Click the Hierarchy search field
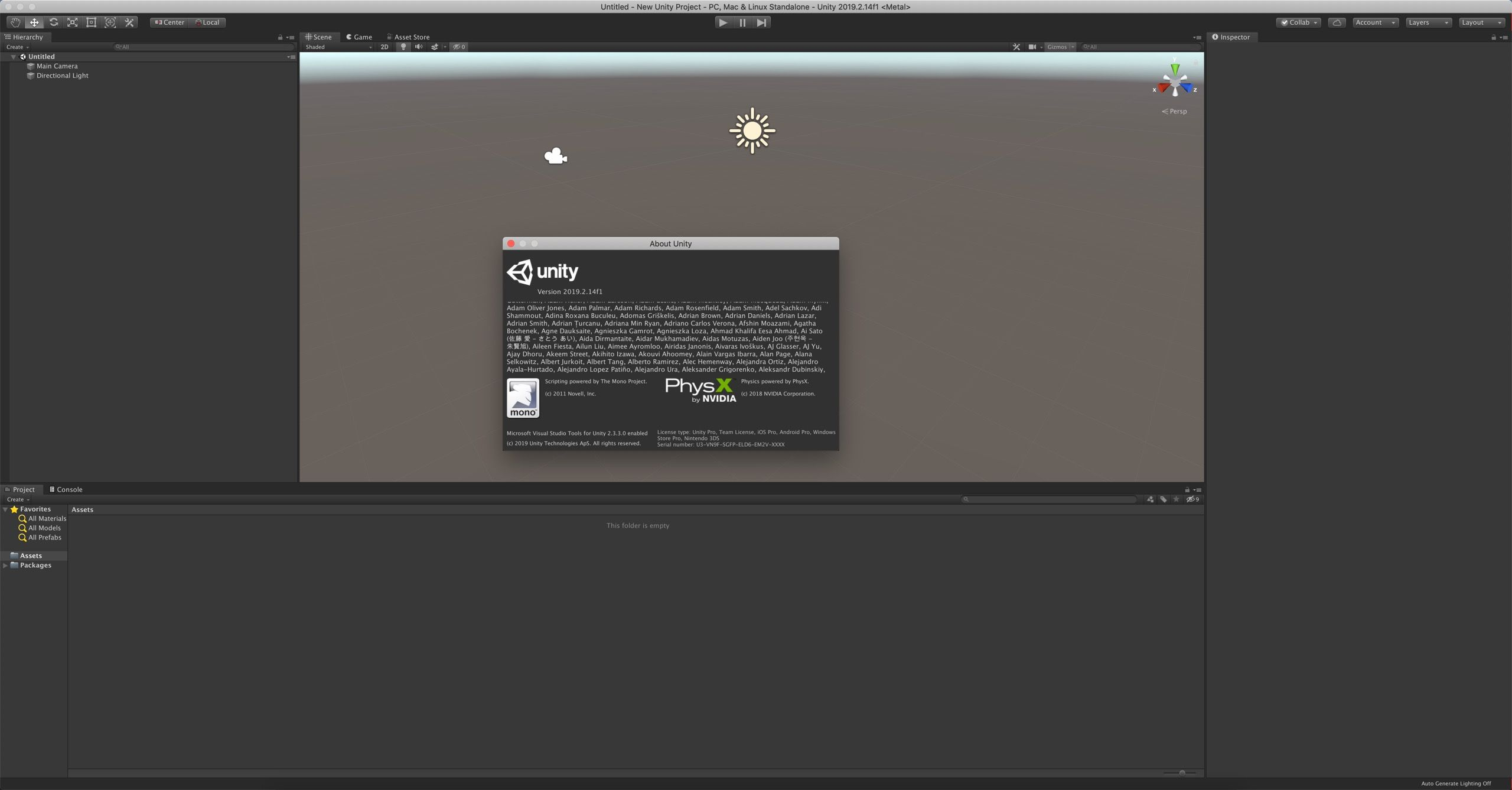This screenshot has height=790, width=1512. (x=204, y=47)
